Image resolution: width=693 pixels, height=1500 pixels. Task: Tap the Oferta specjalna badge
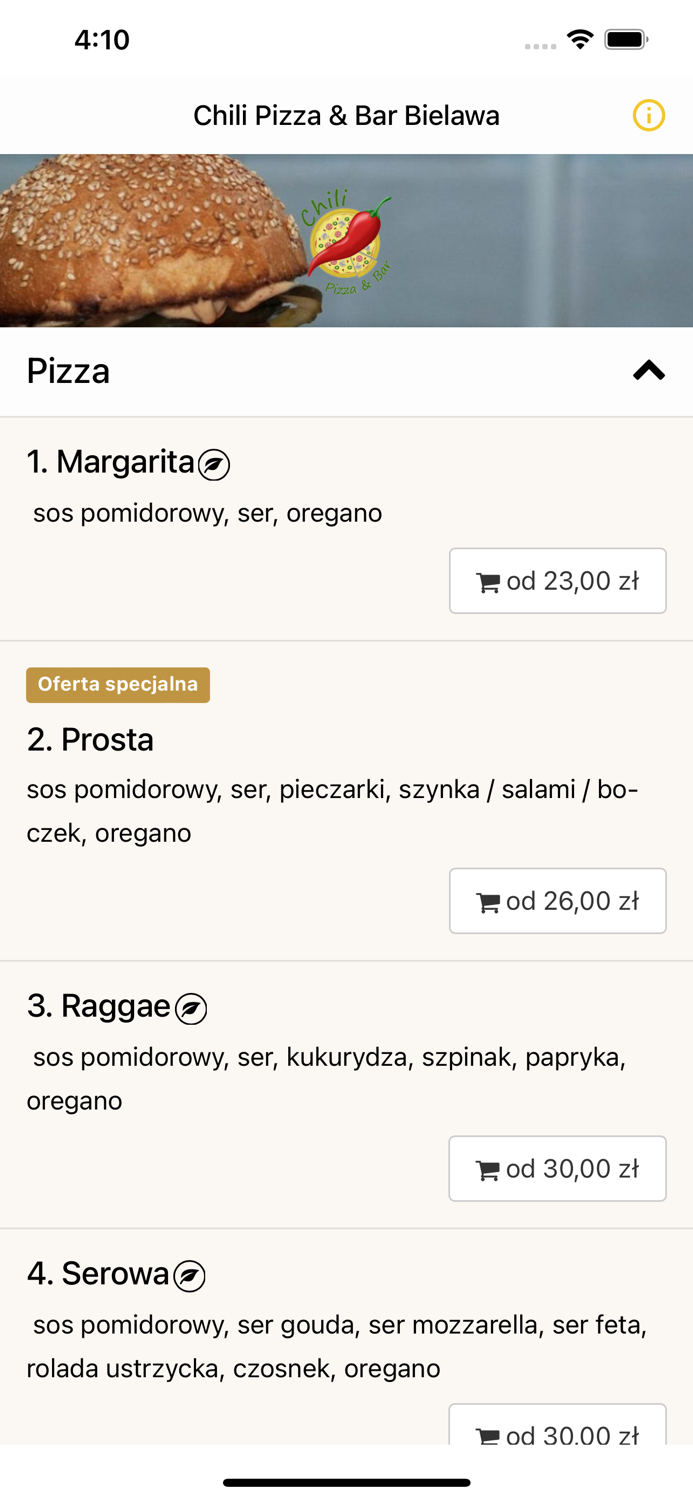pyautogui.click(x=118, y=685)
